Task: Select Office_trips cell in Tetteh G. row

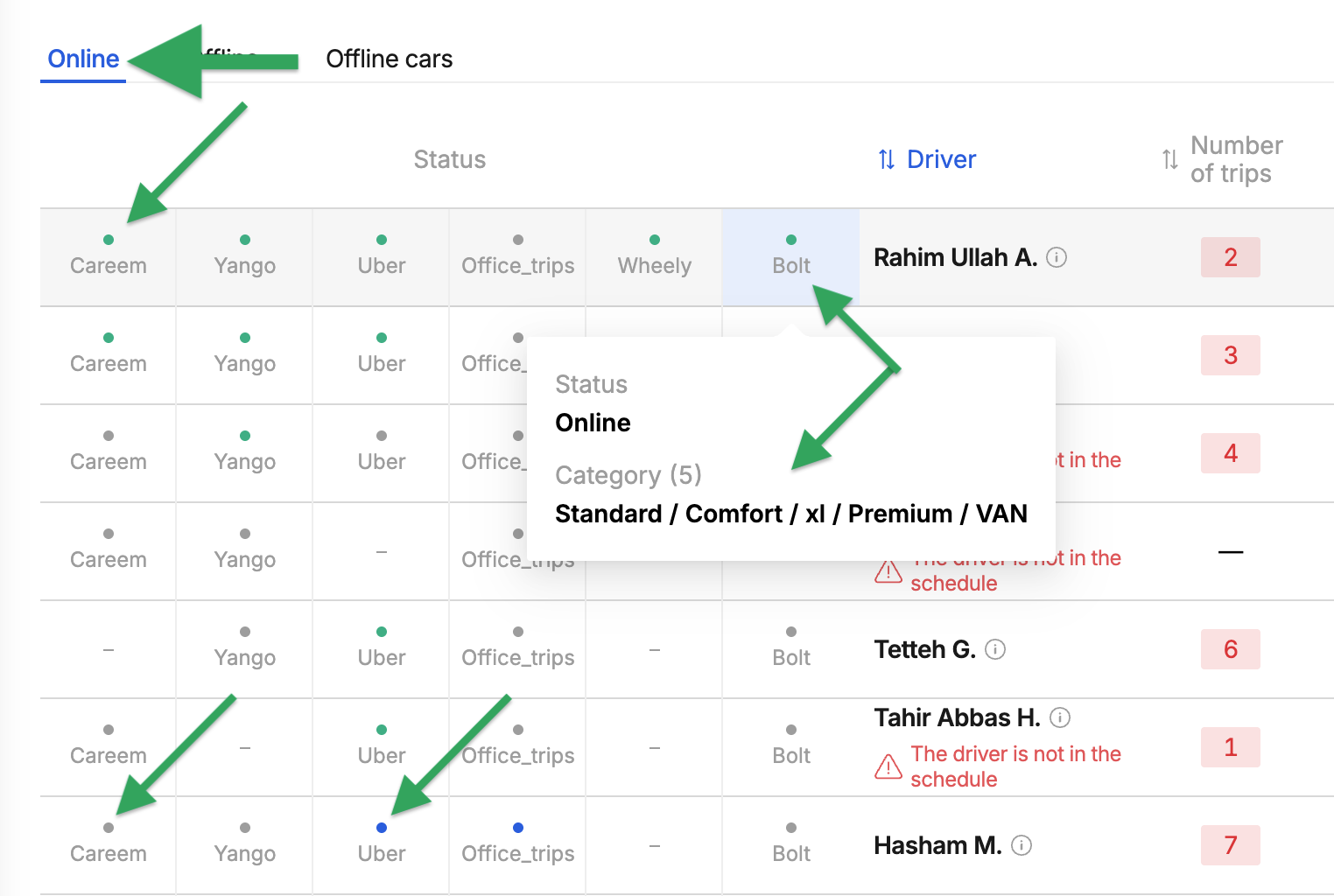Action: tap(518, 649)
